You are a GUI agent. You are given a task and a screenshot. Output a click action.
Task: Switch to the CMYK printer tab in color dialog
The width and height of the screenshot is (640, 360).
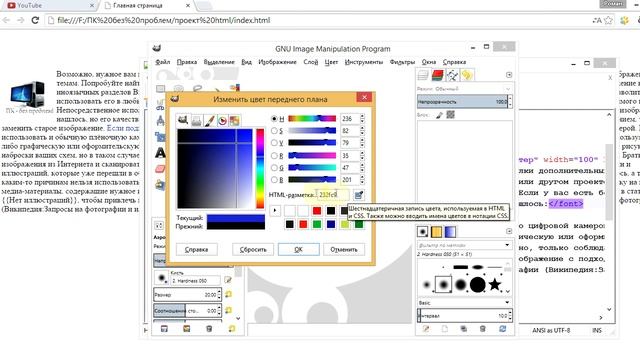coord(196,121)
